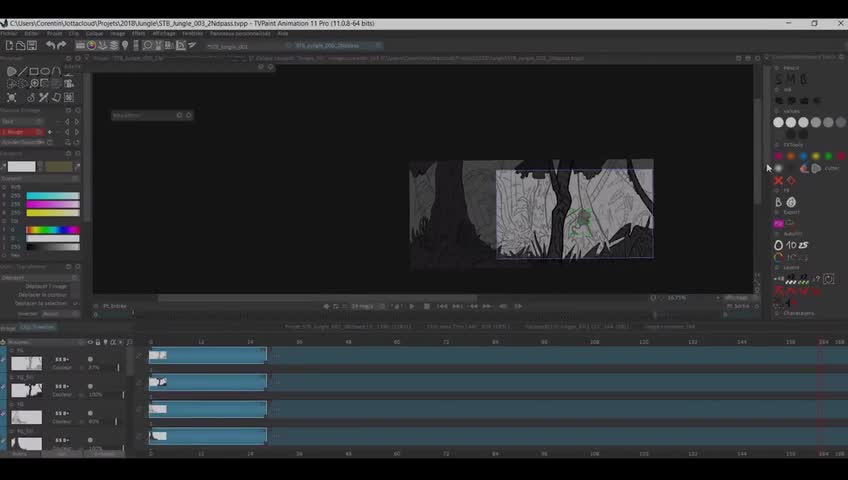Click the circular refresh icon in Layers section
This screenshot has width=848, height=480.
(828, 279)
